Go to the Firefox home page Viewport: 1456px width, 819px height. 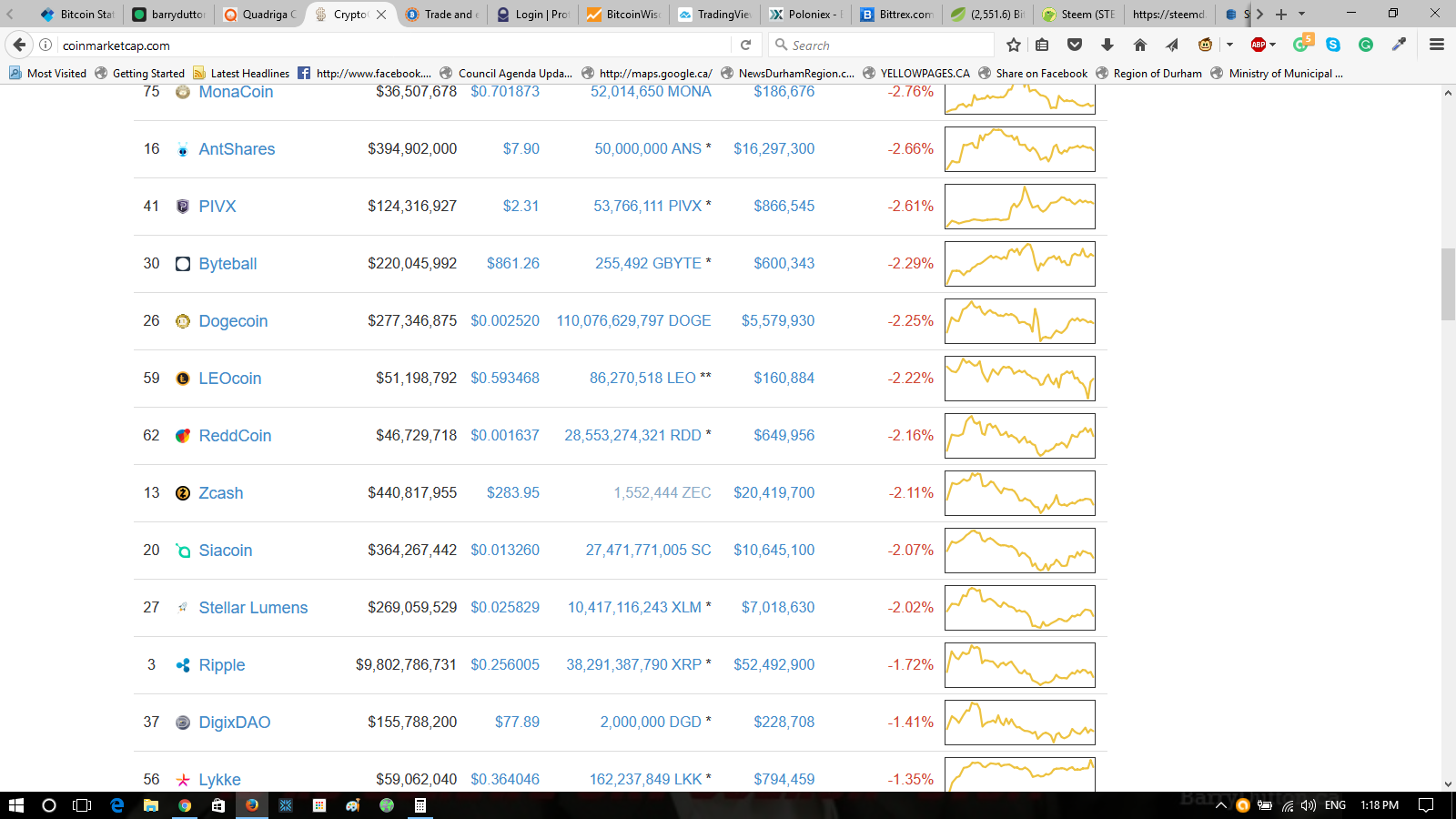1140,45
